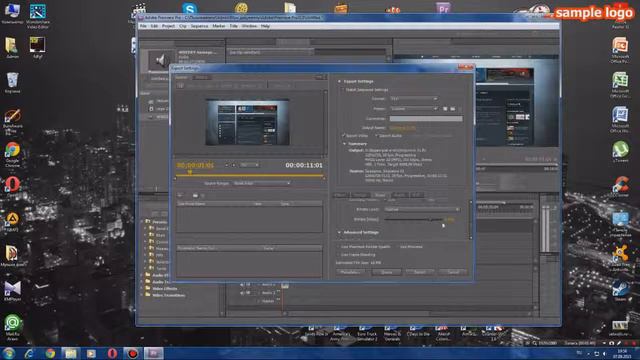Select the Audio Effects folder
640x360 pixels.
coord(158,275)
